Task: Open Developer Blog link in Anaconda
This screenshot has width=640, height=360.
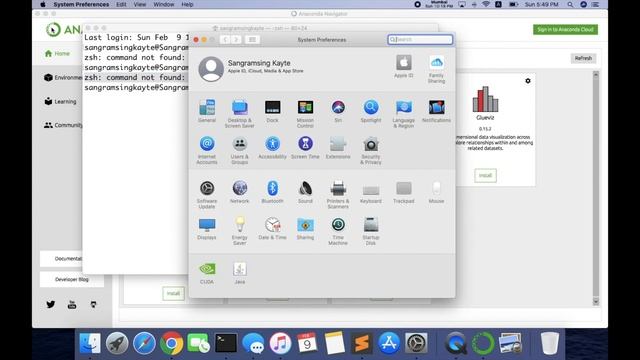Action: (72, 280)
